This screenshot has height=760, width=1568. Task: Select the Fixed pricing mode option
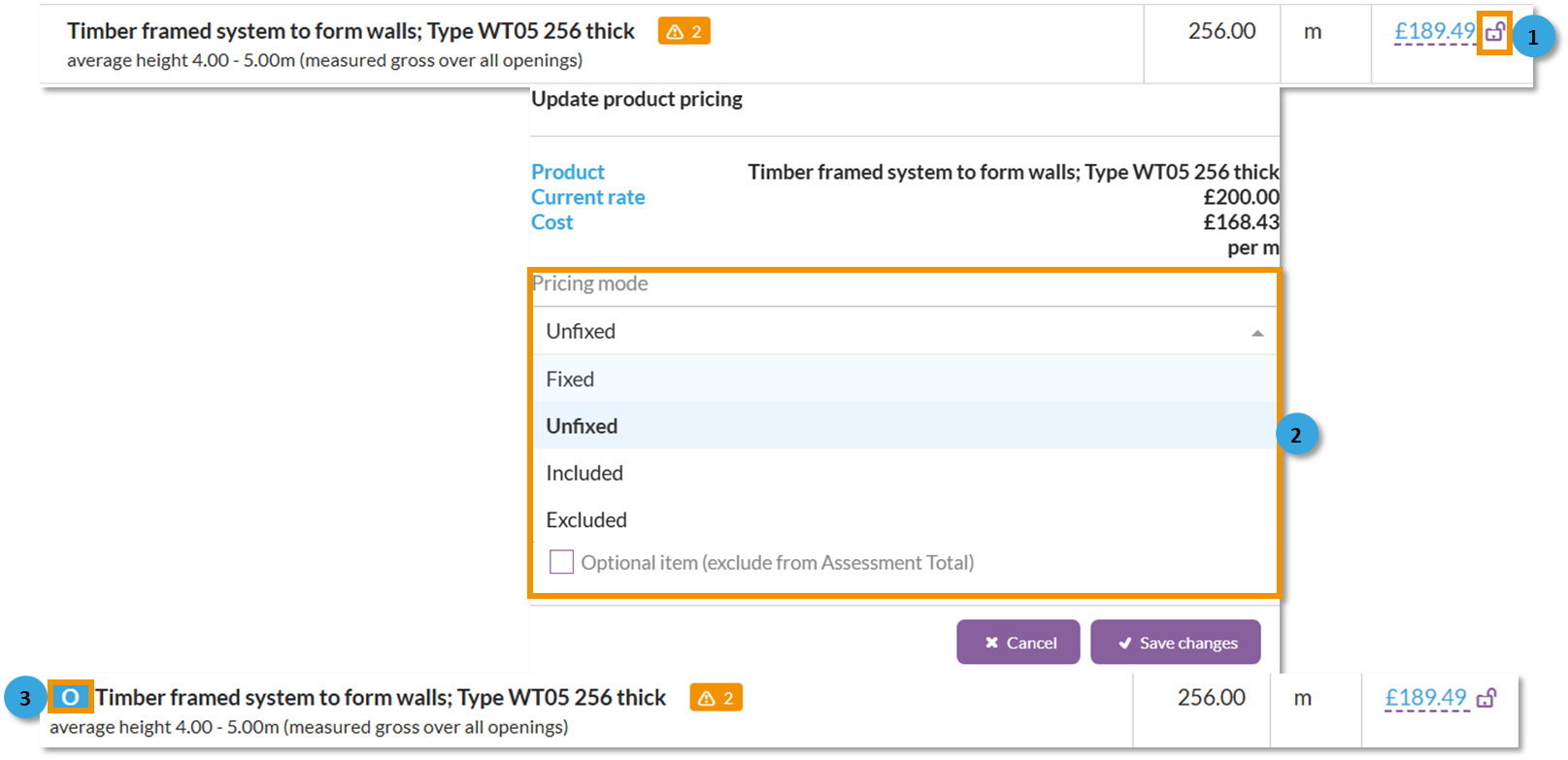(x=571, y=380)
